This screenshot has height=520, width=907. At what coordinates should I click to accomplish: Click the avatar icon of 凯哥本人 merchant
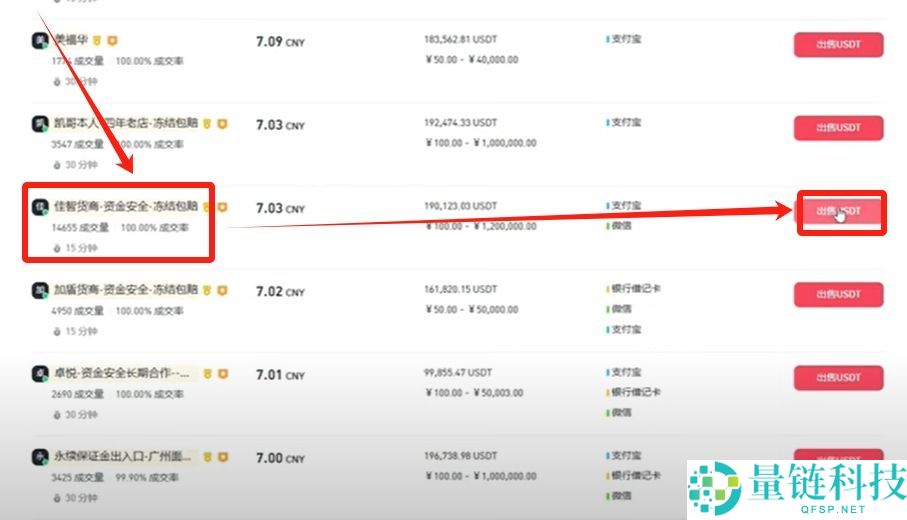tap(41, 125)
